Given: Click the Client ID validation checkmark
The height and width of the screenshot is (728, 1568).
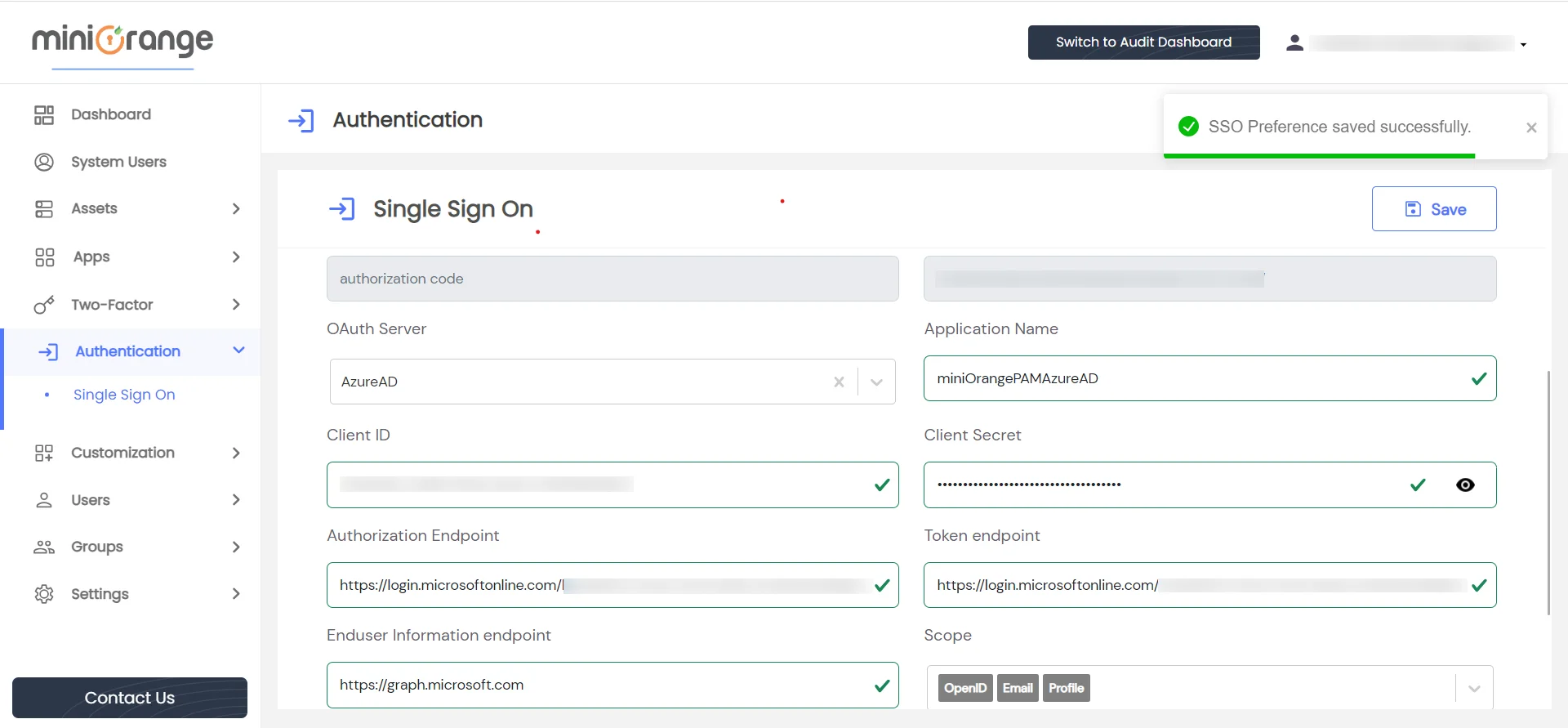Looking at the screenshot, I should [x=882, y=485].
